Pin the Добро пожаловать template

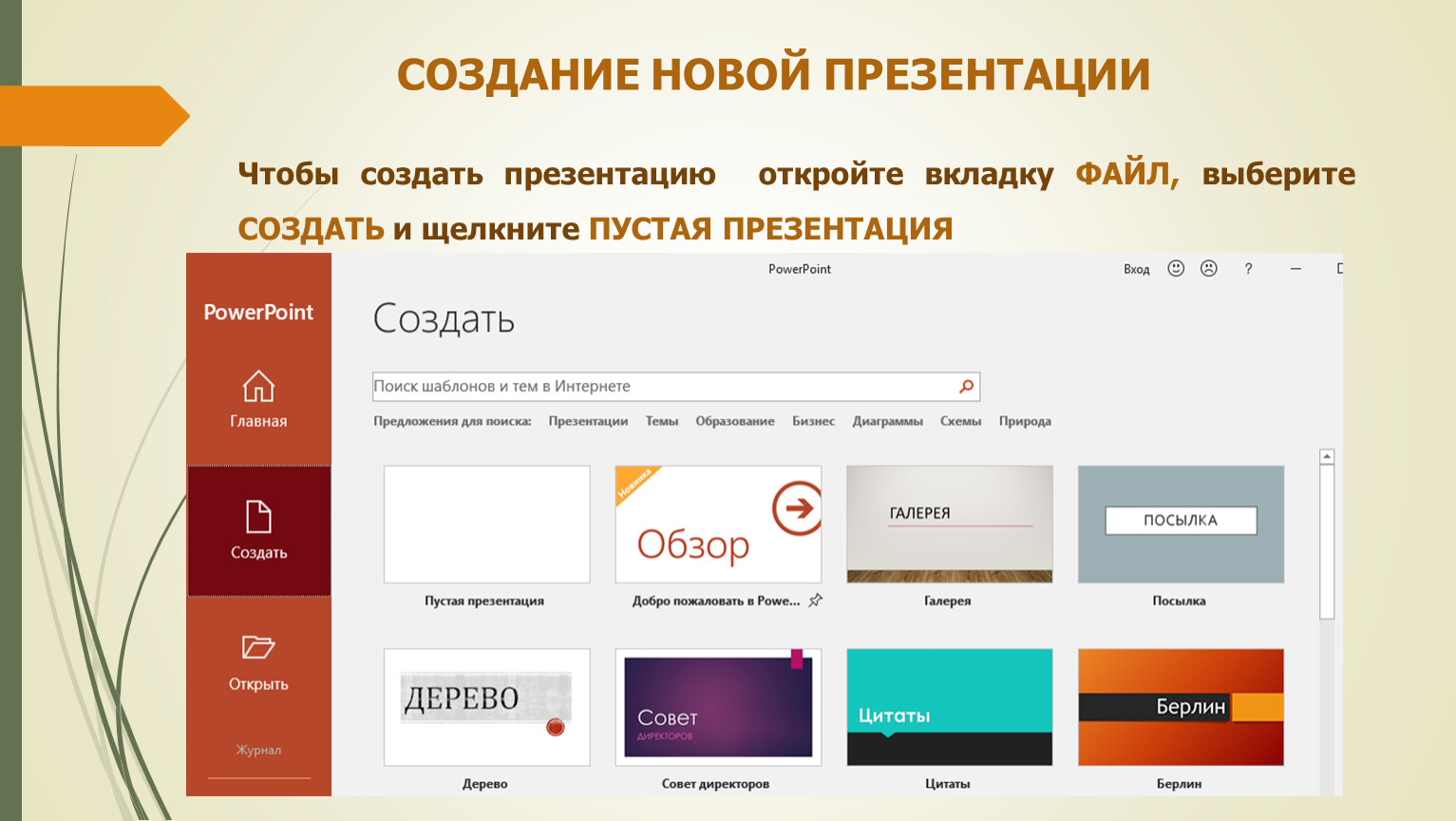pyautogui.click(x=815, y=601)
